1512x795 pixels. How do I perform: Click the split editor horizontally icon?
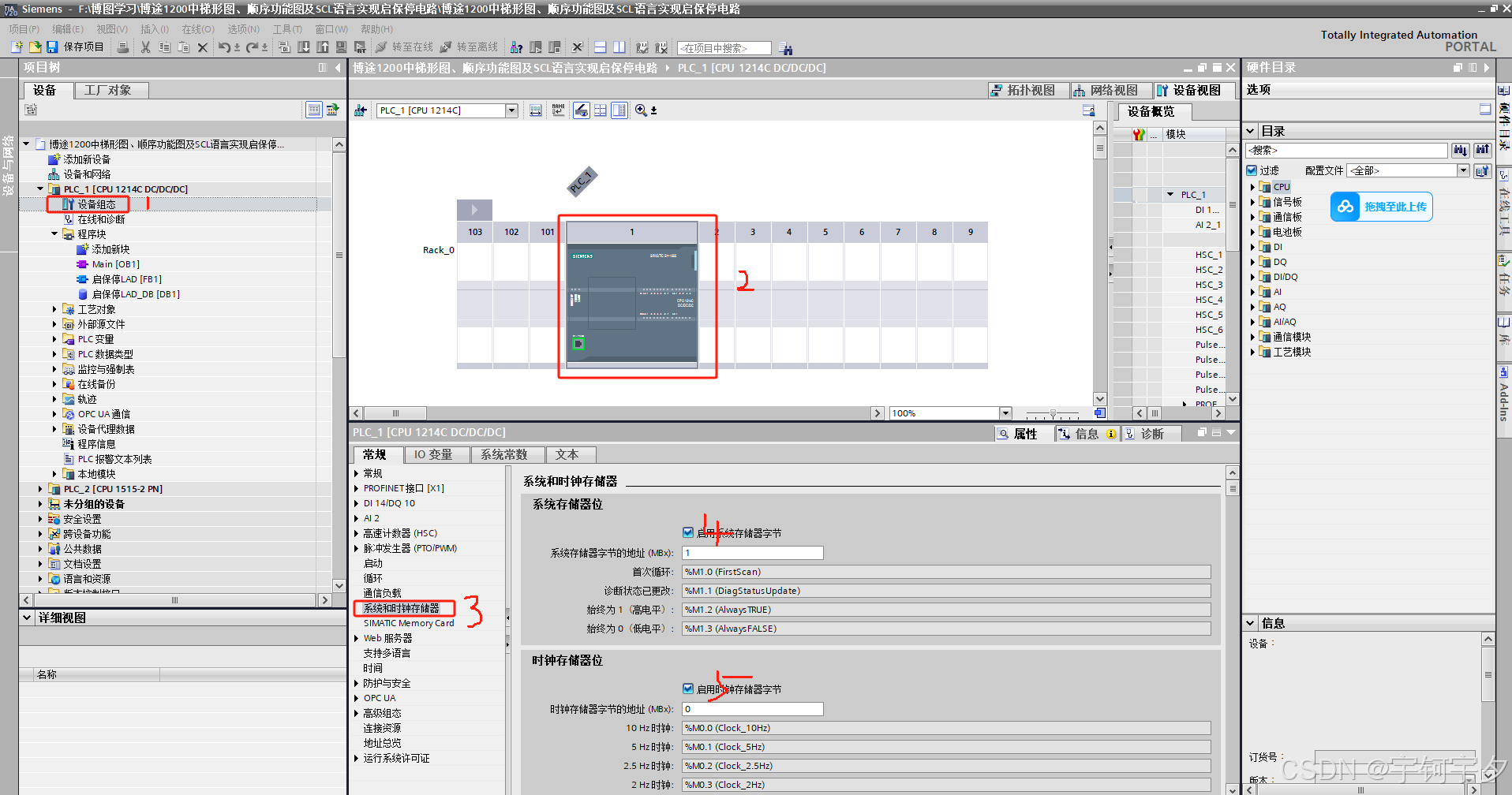click(x=601, y=47)
